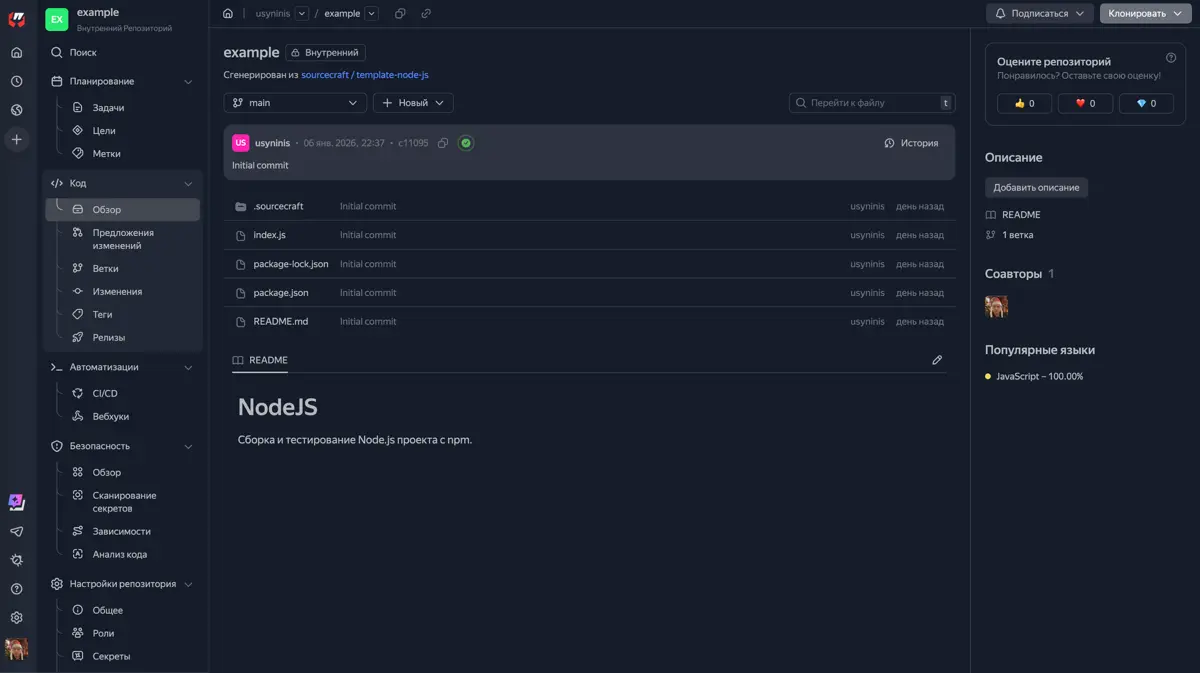Rate repository with thumbs up

(1024, 103)
